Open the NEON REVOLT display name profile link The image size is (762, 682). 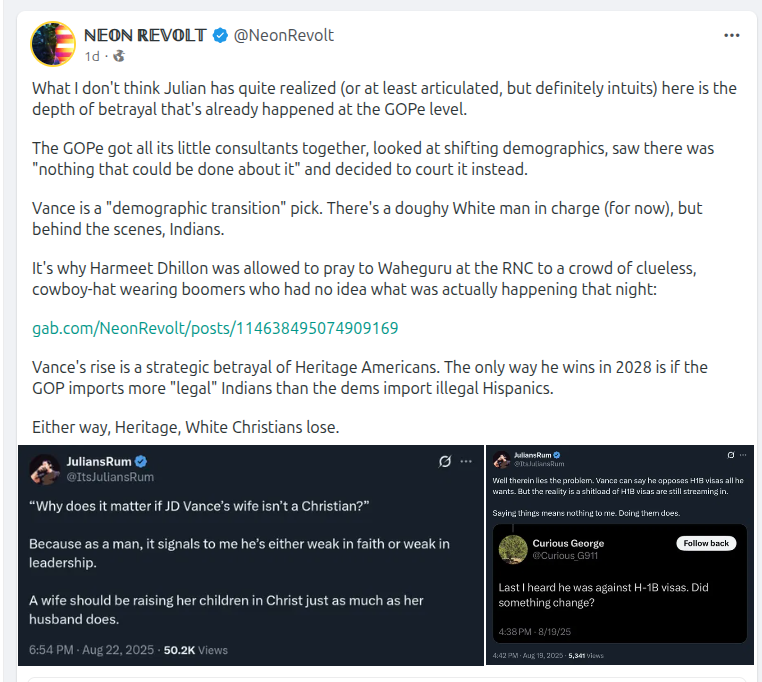click(145, 35)
